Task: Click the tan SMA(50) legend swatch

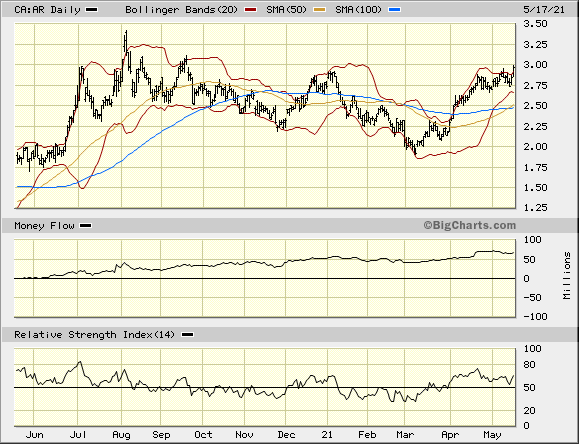Action: pyautogui.click(x=320, y=10)
